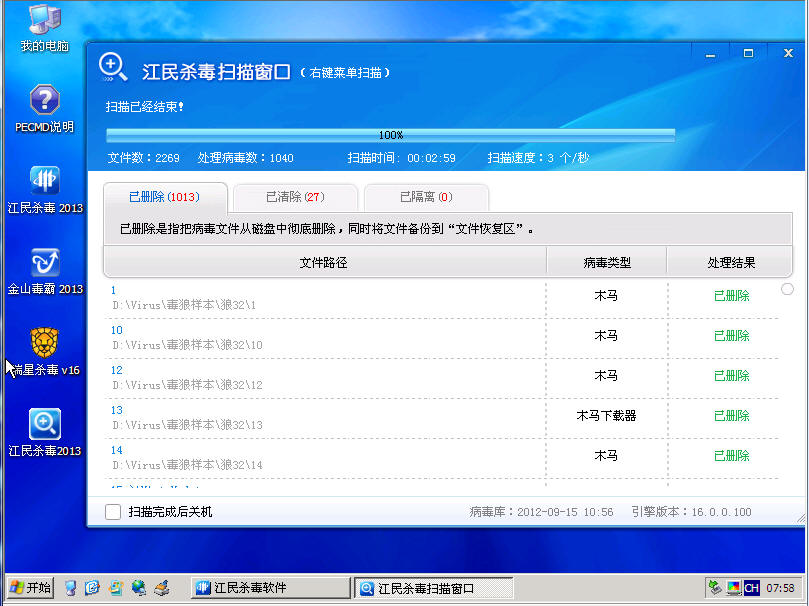Screen dimensions: 809x606
Task: Launch 瑞星杀毒 v16 lion icon
Action: pos(44,344)
